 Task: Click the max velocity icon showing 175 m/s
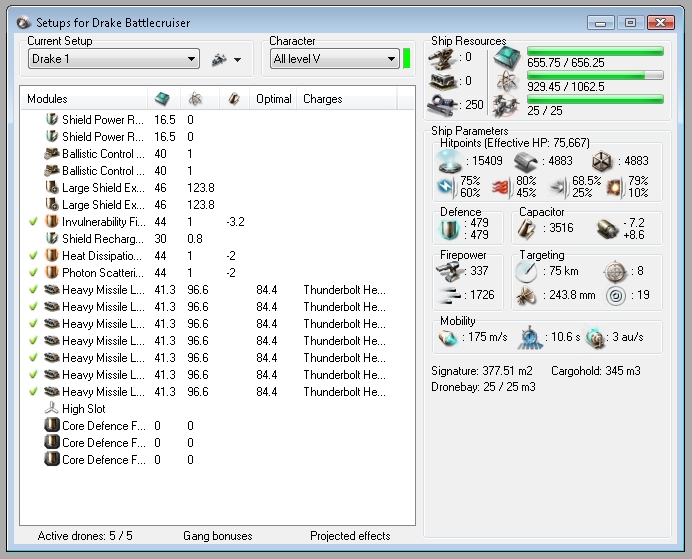[x=448, y=338]
